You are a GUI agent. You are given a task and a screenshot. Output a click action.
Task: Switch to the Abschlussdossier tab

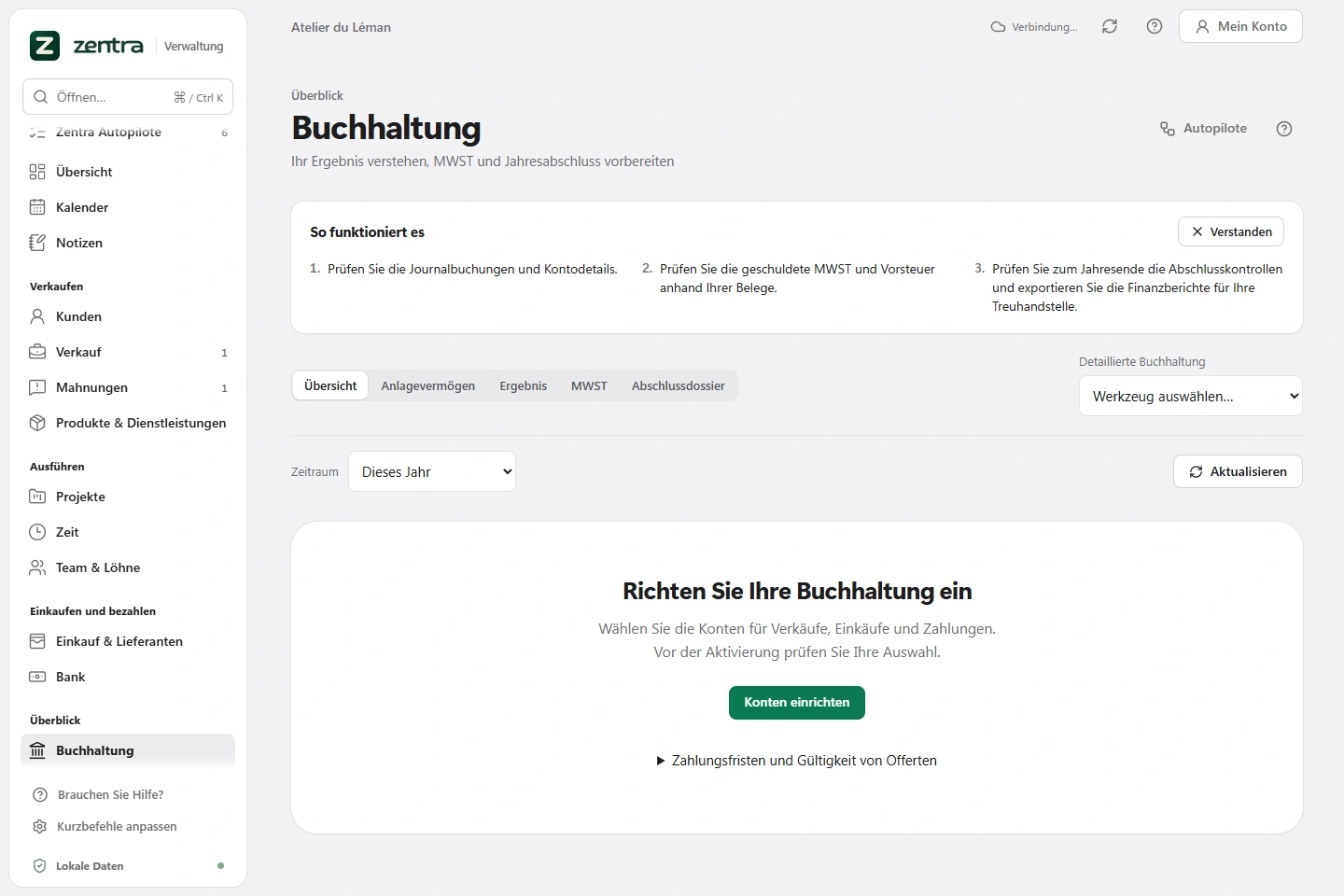pyautogui.click(x=679, y=385)
